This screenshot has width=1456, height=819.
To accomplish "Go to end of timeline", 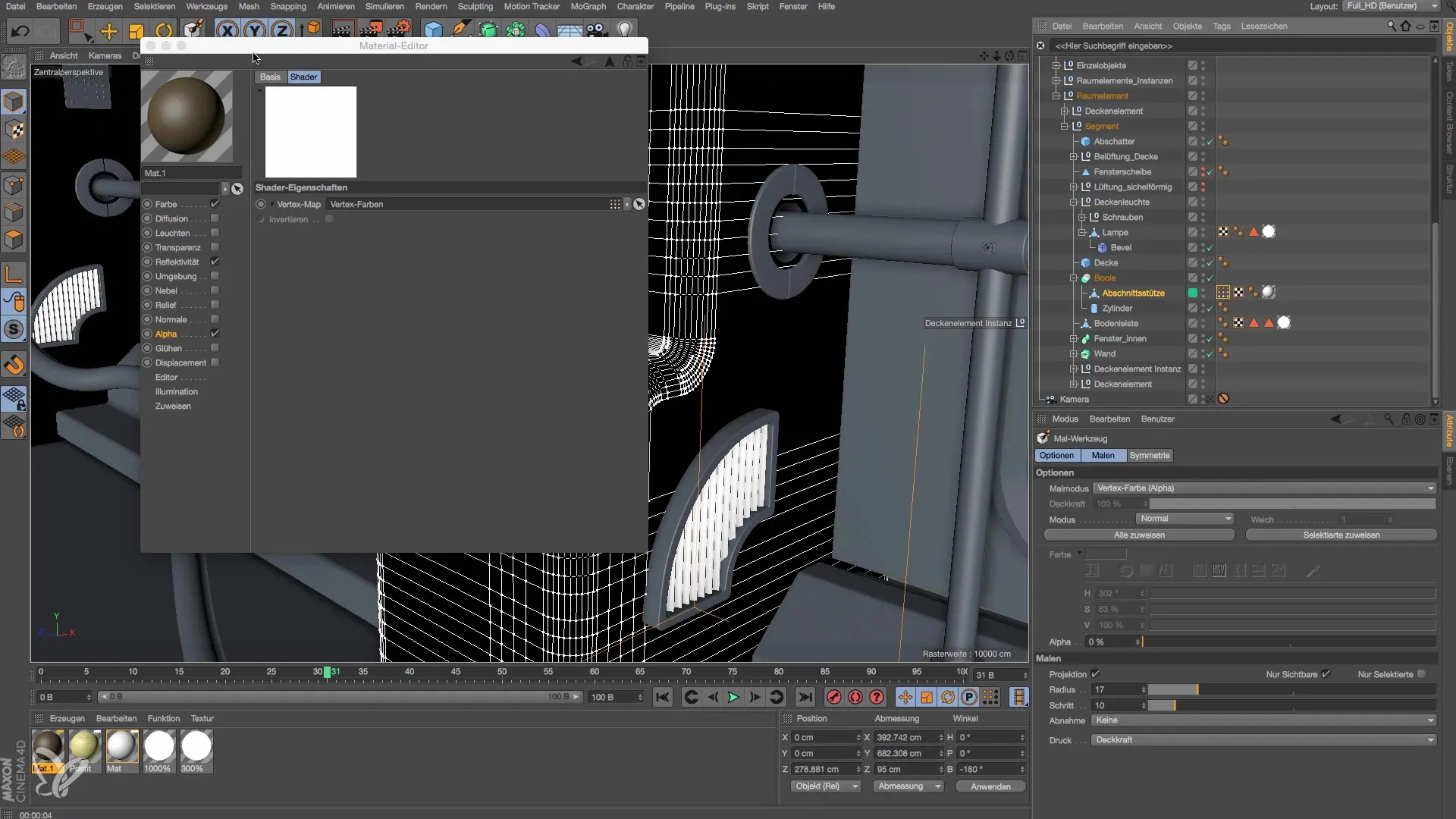I will 805,697.
